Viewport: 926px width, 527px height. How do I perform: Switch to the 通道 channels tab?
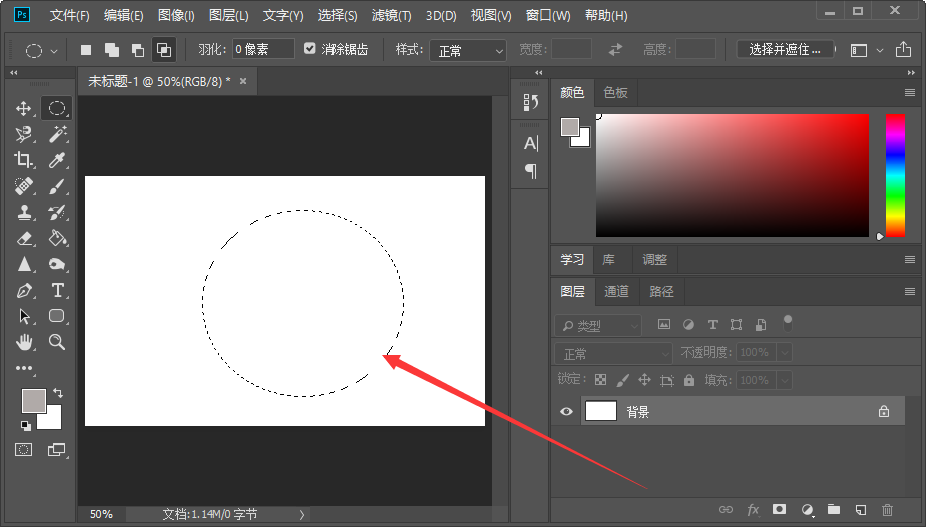(617, 291)
